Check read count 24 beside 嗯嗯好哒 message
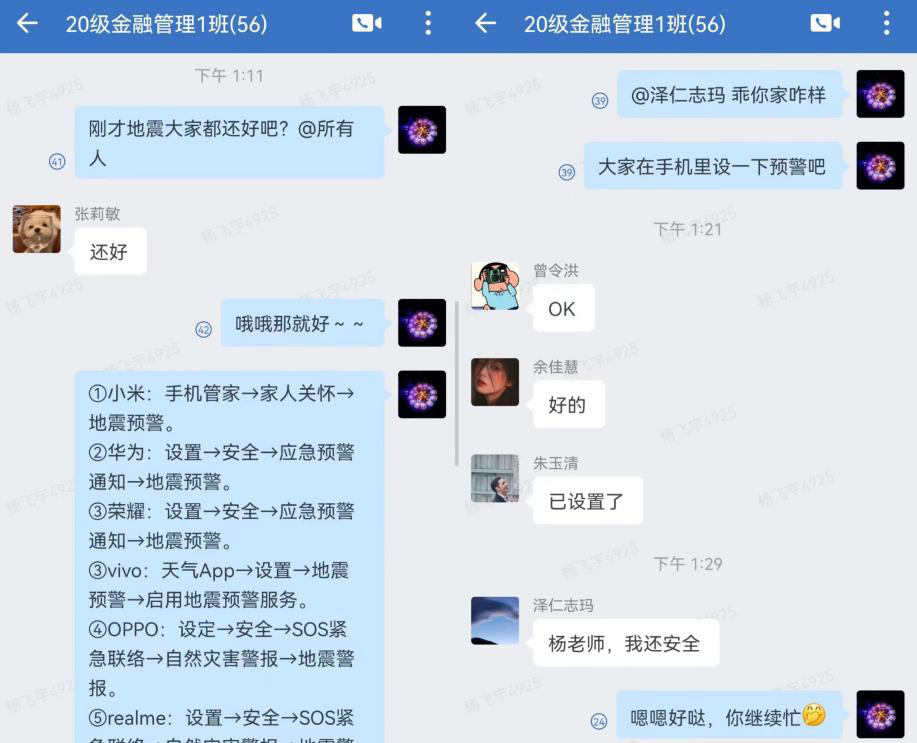This screenshot has width=917, height=743. [x=599, y=721]
